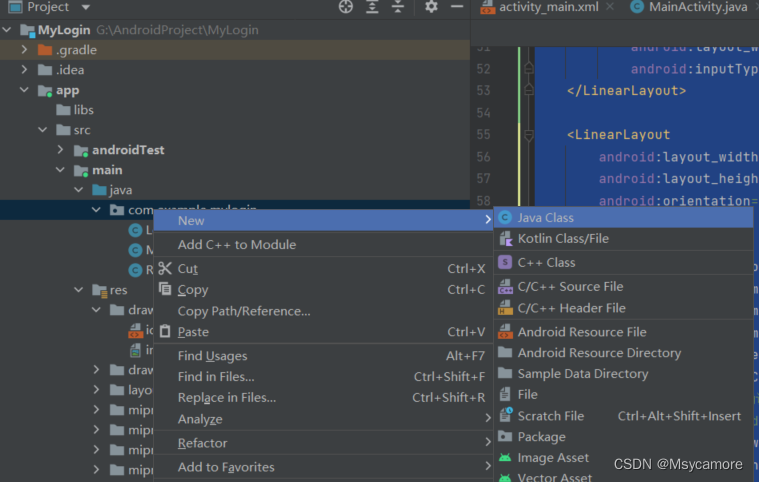This screenshot has width=759, height=482.
Task: Select the .gradle folder icon
Action: (x=45, y=49)
